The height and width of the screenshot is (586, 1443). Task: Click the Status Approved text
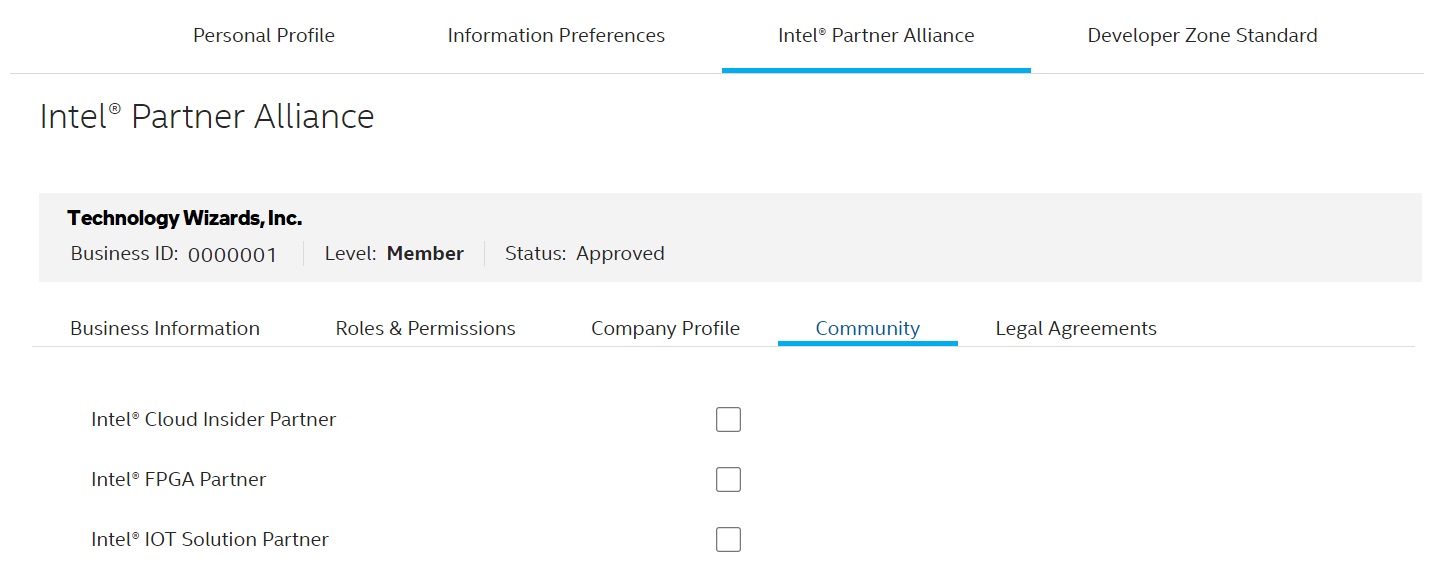pyautogui.click(x=620, y=254)
